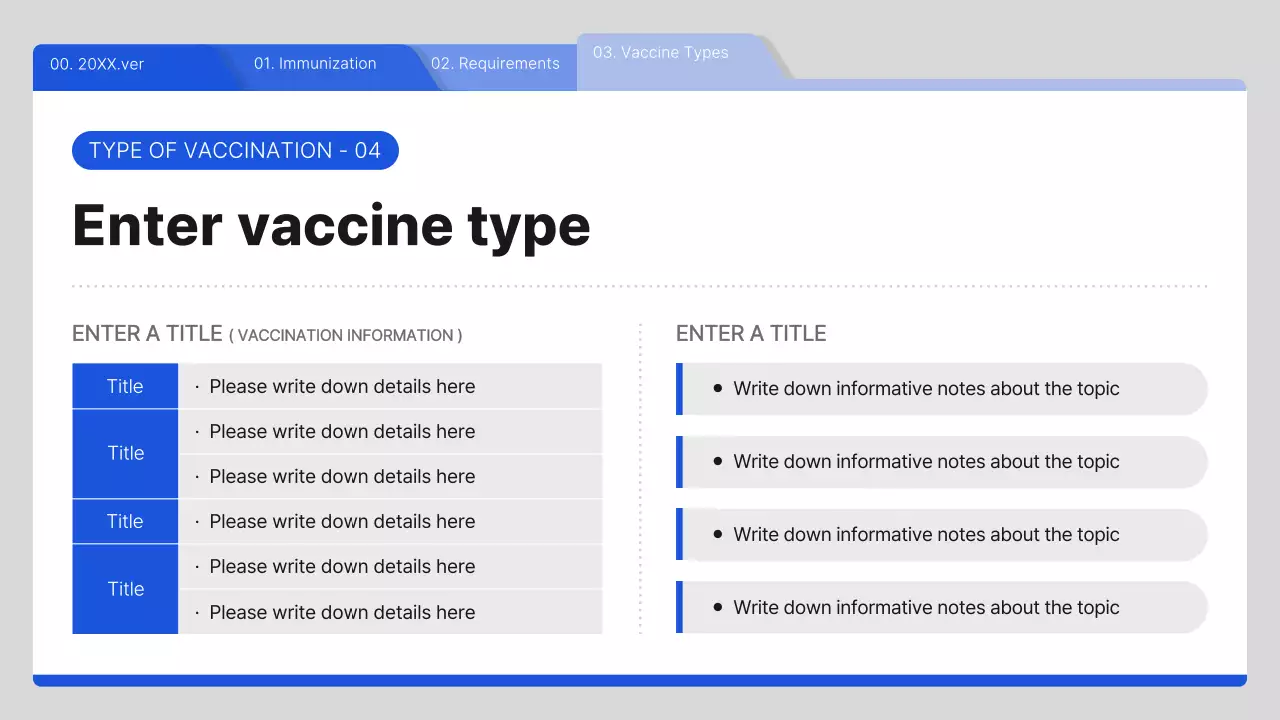This screenshot has height=720, width=1280.
Task: Select the third 'Please write down details here' row
Action: click(x=390, y=477)
